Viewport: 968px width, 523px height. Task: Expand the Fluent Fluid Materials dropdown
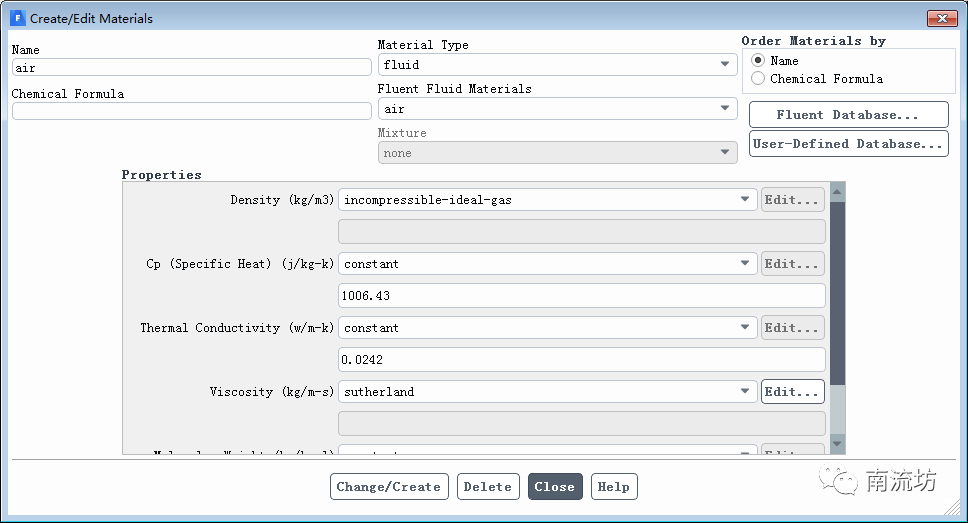[557, 109]
